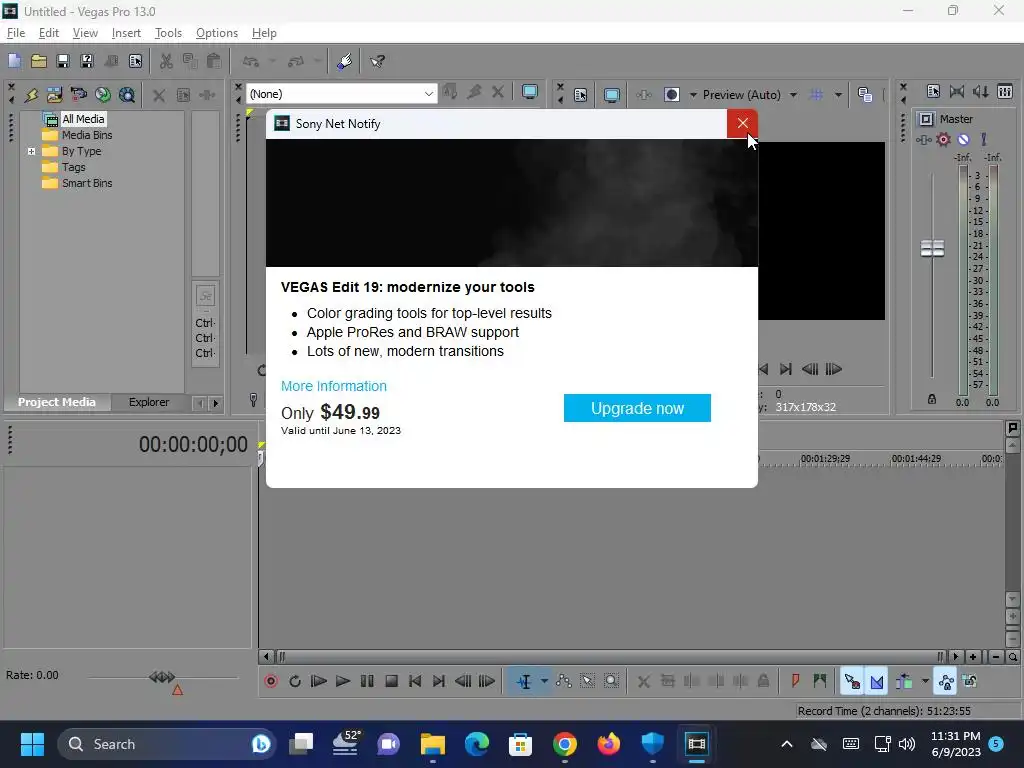The width and height of the screenshot is (1024, 768).
Task: Select the Media Bins folder
Action: pos(87,135)
